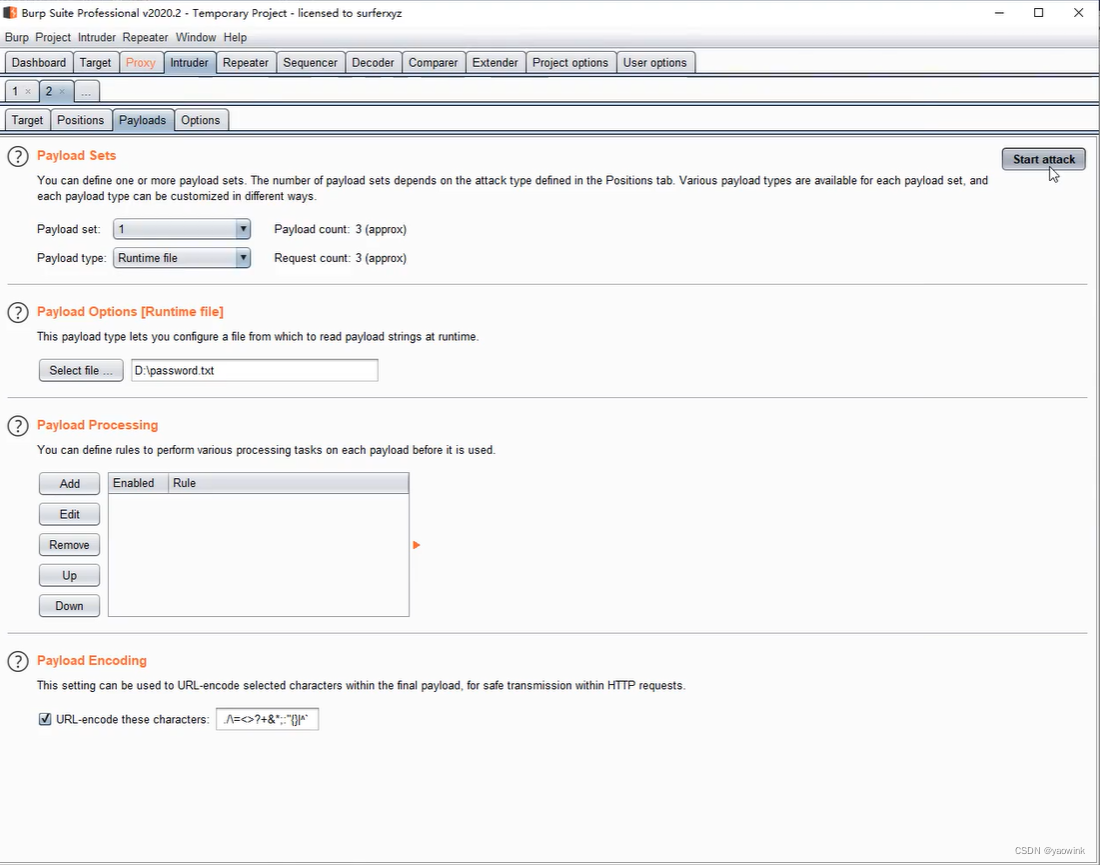
Task: Switch to the Sequencer tab
Action: click(x=310, y=62)
